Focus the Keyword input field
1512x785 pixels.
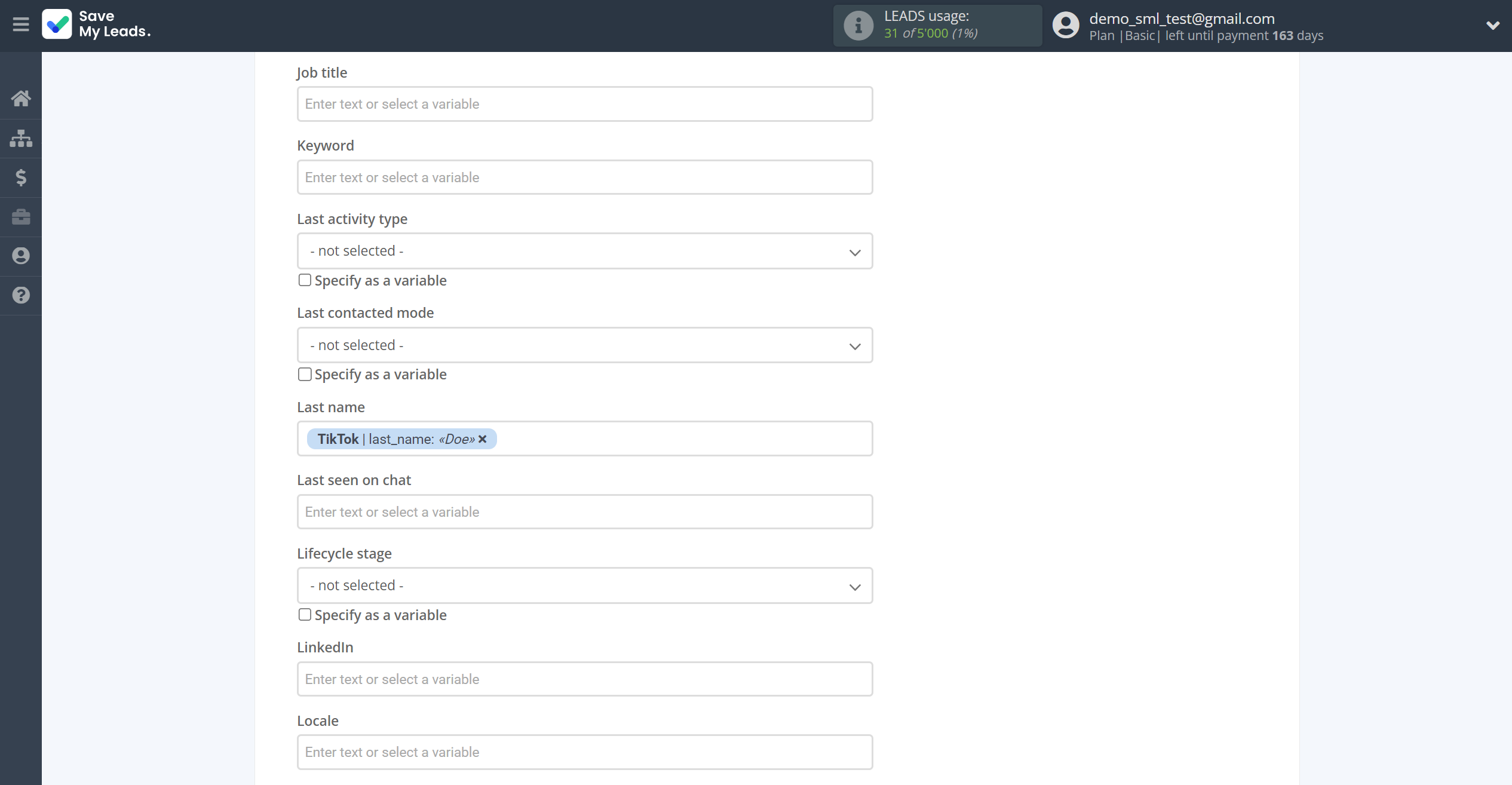click(x=585, y=177)
